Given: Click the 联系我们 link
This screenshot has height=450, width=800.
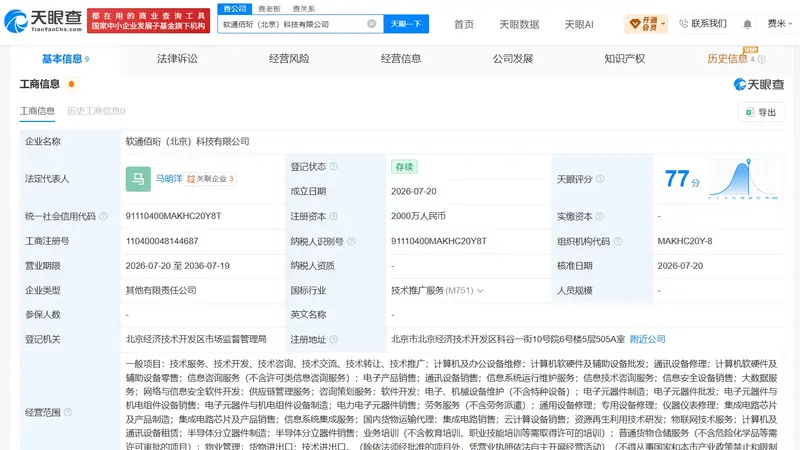Looking at the screenshot, I should click(709, 23).
